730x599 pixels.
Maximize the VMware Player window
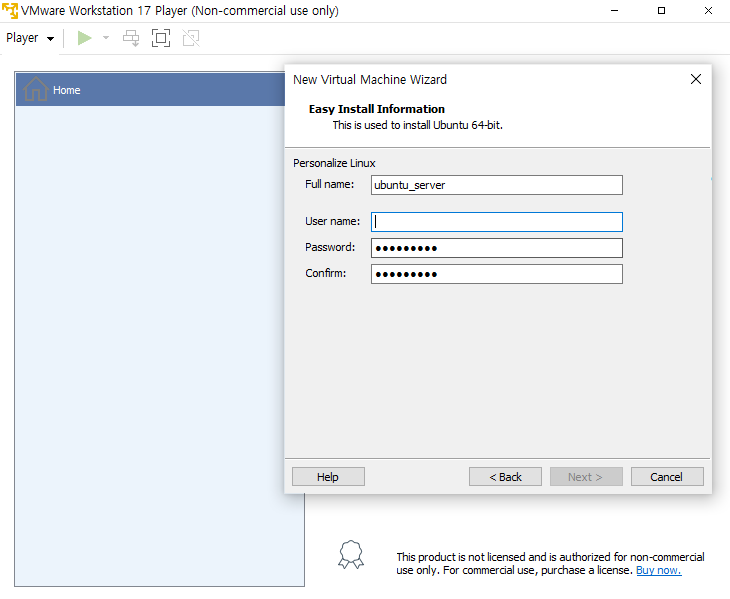661,10
